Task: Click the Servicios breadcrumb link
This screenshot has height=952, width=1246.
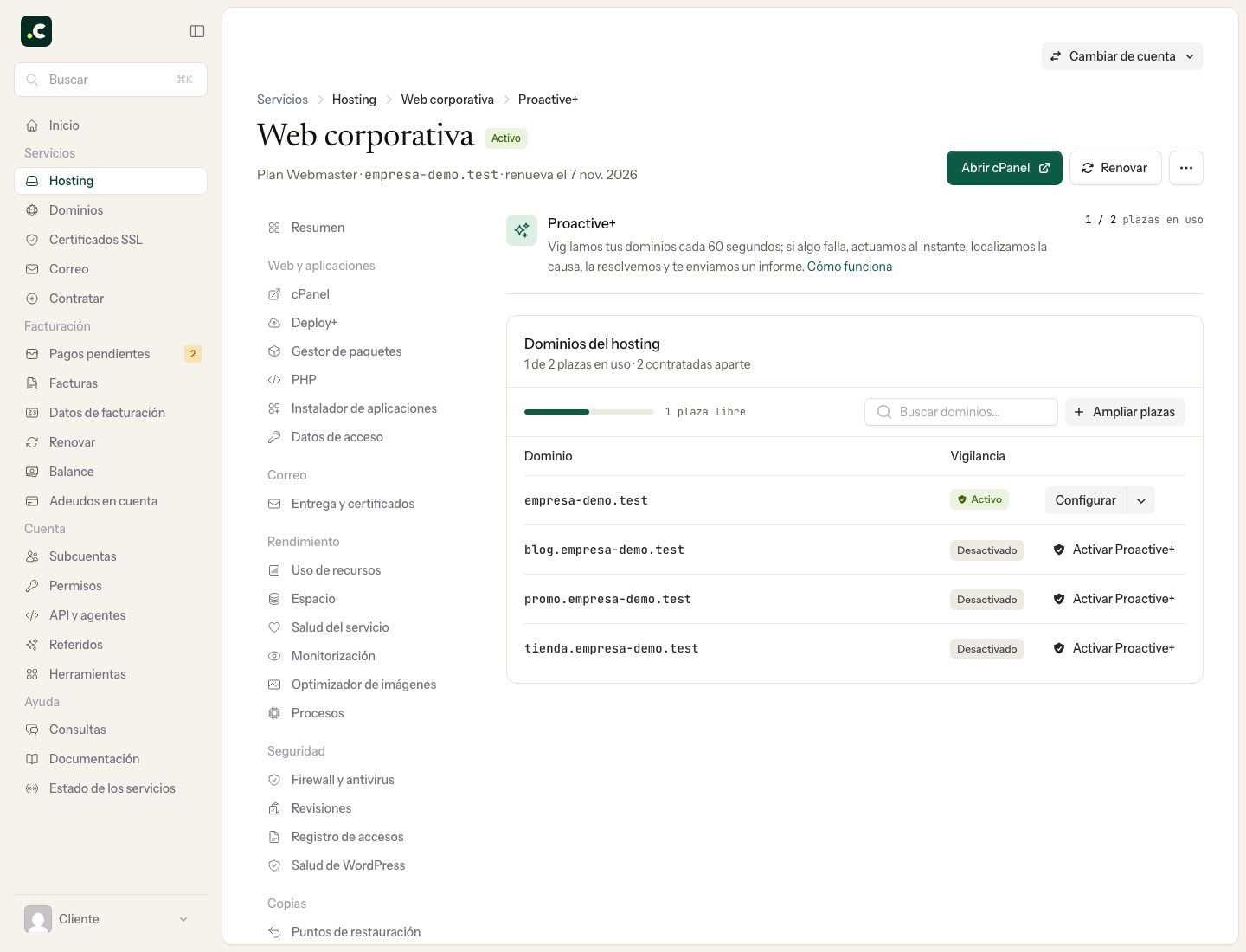Action: [282, 100]
